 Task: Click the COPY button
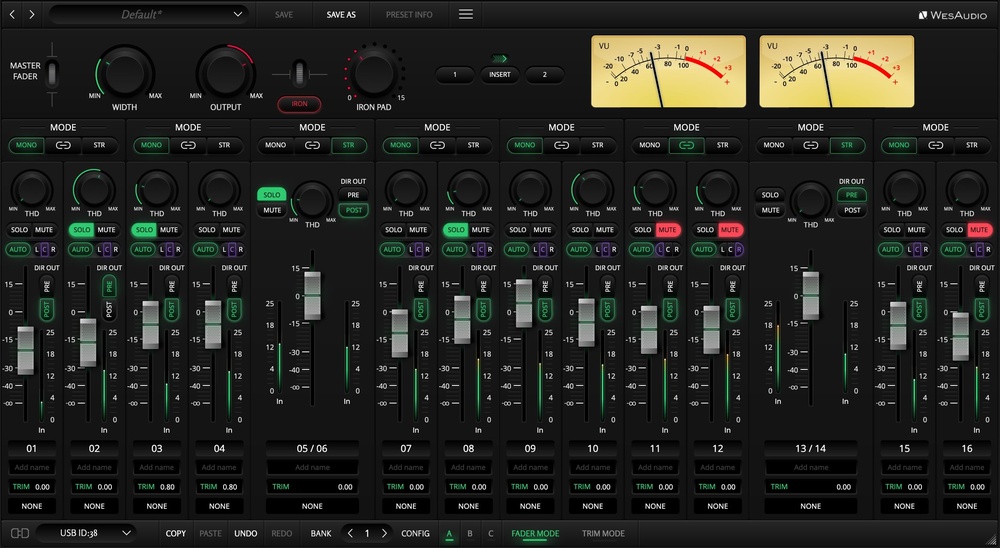tap(176, 534)
